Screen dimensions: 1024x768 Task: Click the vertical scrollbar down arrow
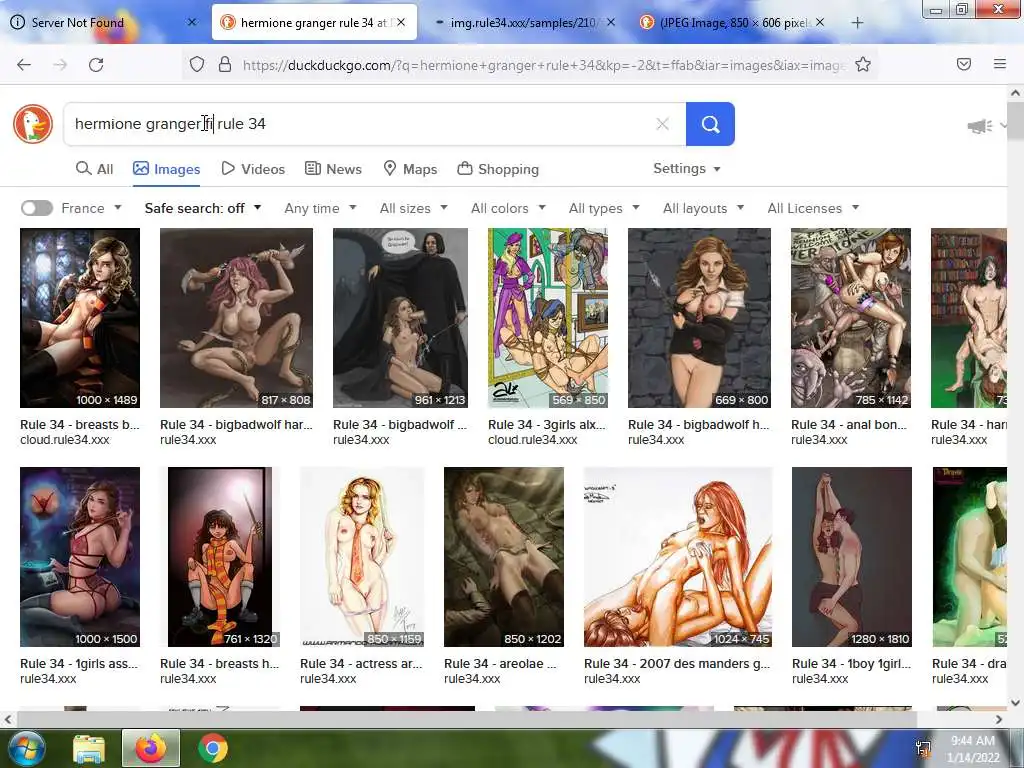pos(1016,703)
